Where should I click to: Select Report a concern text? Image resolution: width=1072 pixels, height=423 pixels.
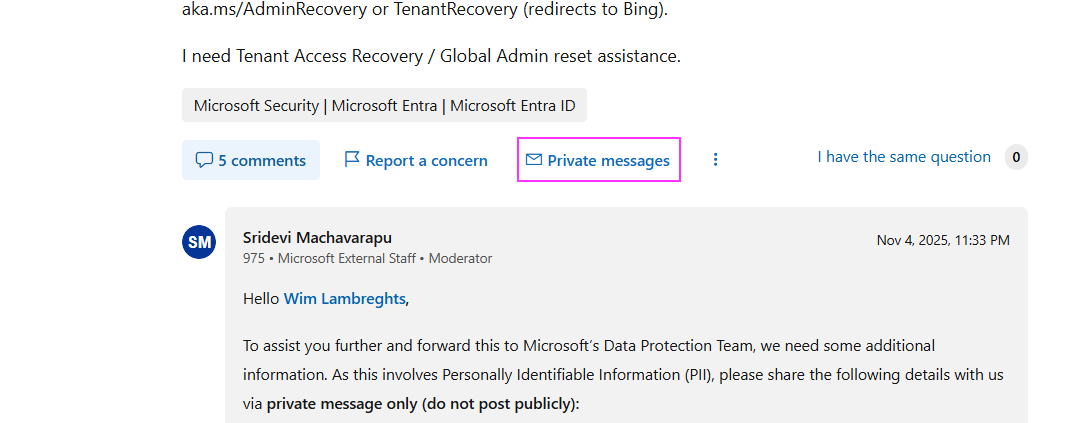coord(427,161)
